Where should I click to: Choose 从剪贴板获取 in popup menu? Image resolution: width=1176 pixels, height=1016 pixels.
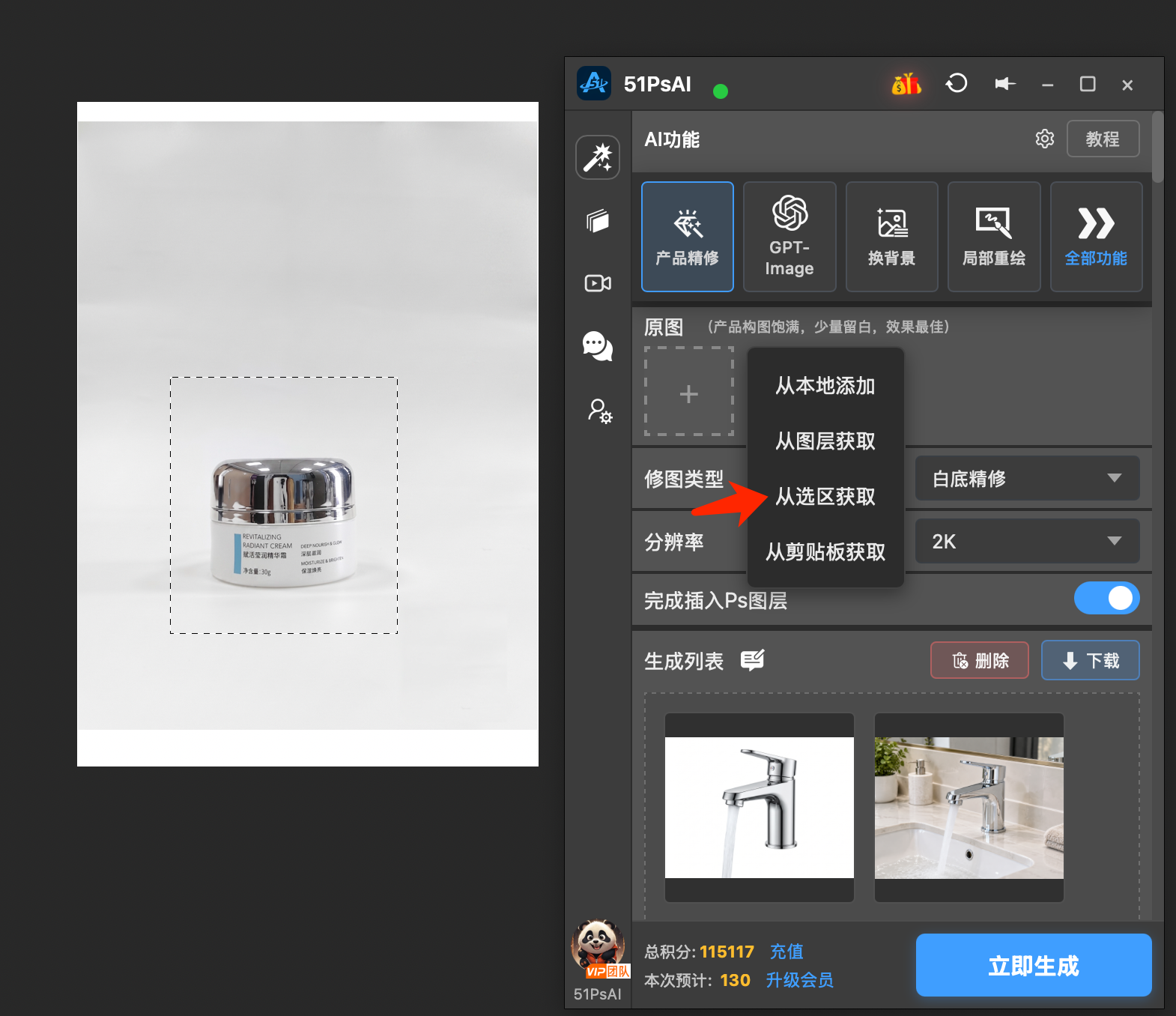[825, 552]
